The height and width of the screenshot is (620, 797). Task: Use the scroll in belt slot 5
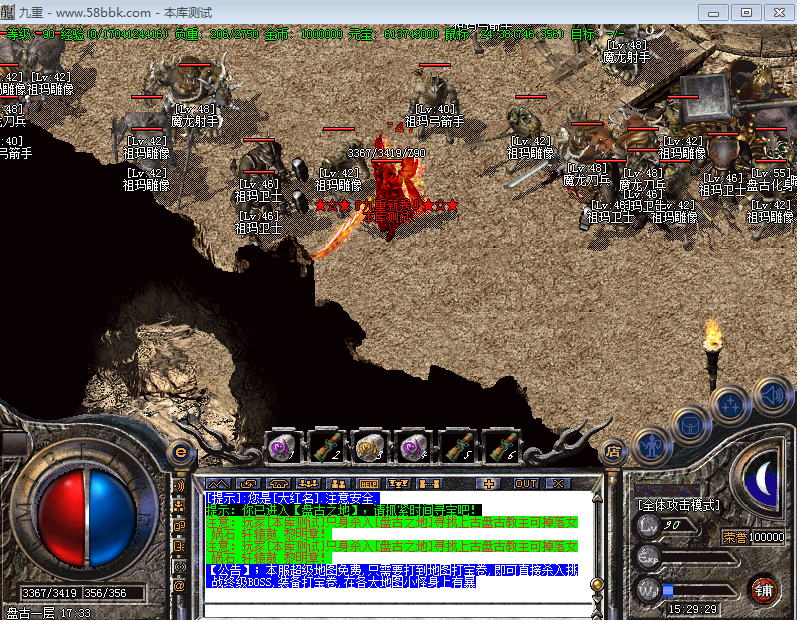tap(457, 448)
